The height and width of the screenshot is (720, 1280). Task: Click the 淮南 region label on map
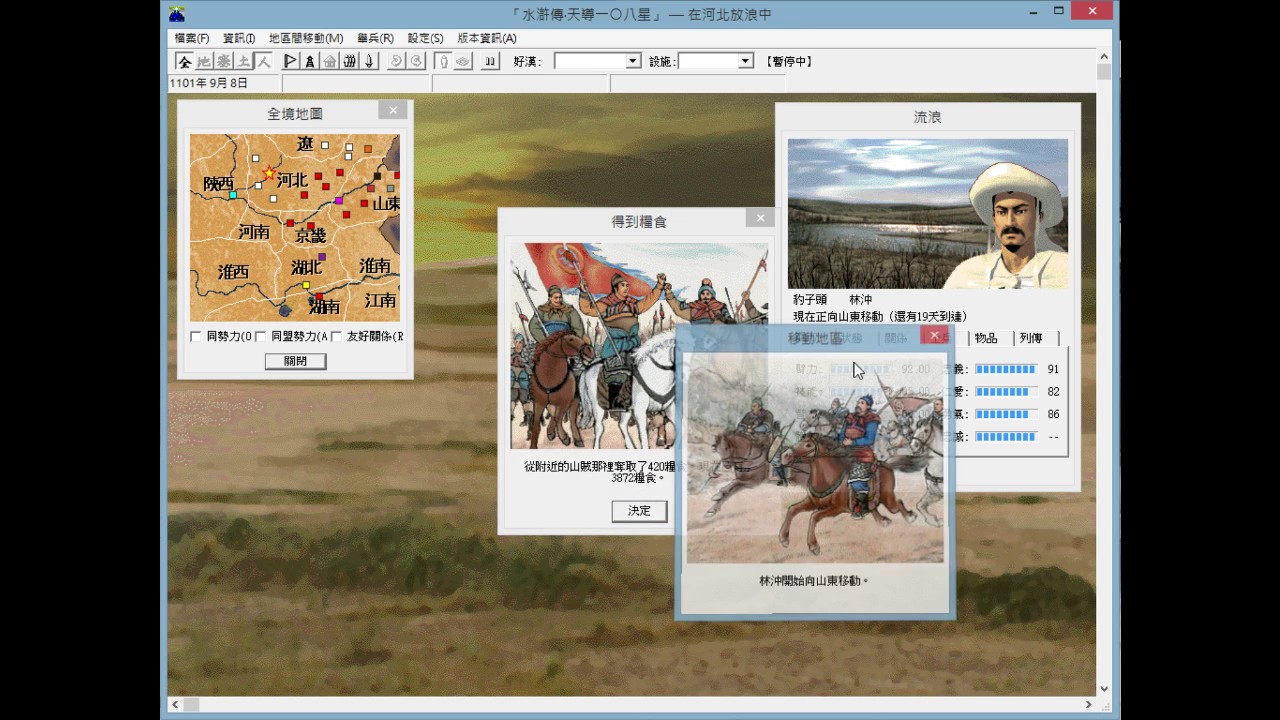[375, 265]
